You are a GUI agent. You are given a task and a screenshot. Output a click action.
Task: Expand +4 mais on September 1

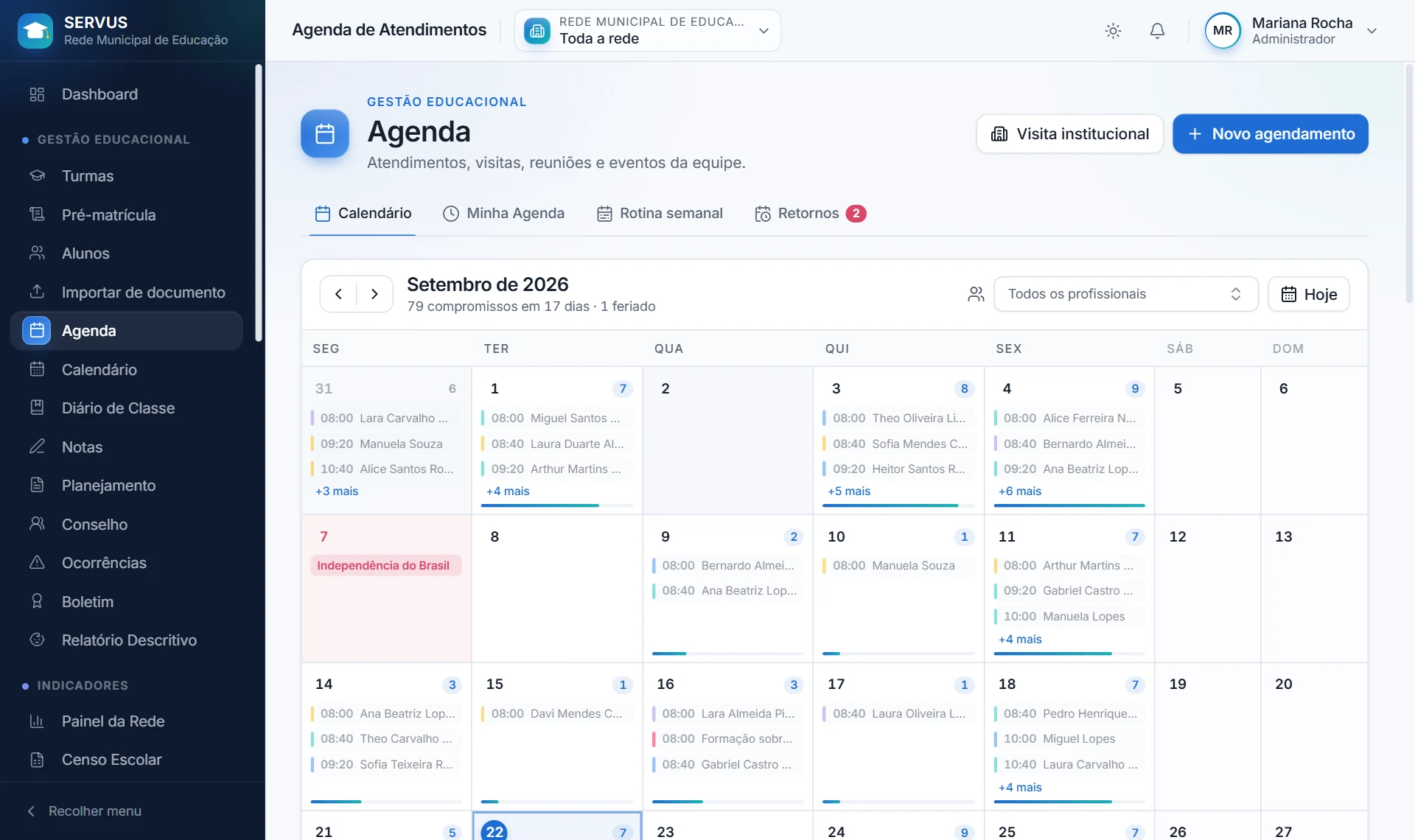coord(508,491)
